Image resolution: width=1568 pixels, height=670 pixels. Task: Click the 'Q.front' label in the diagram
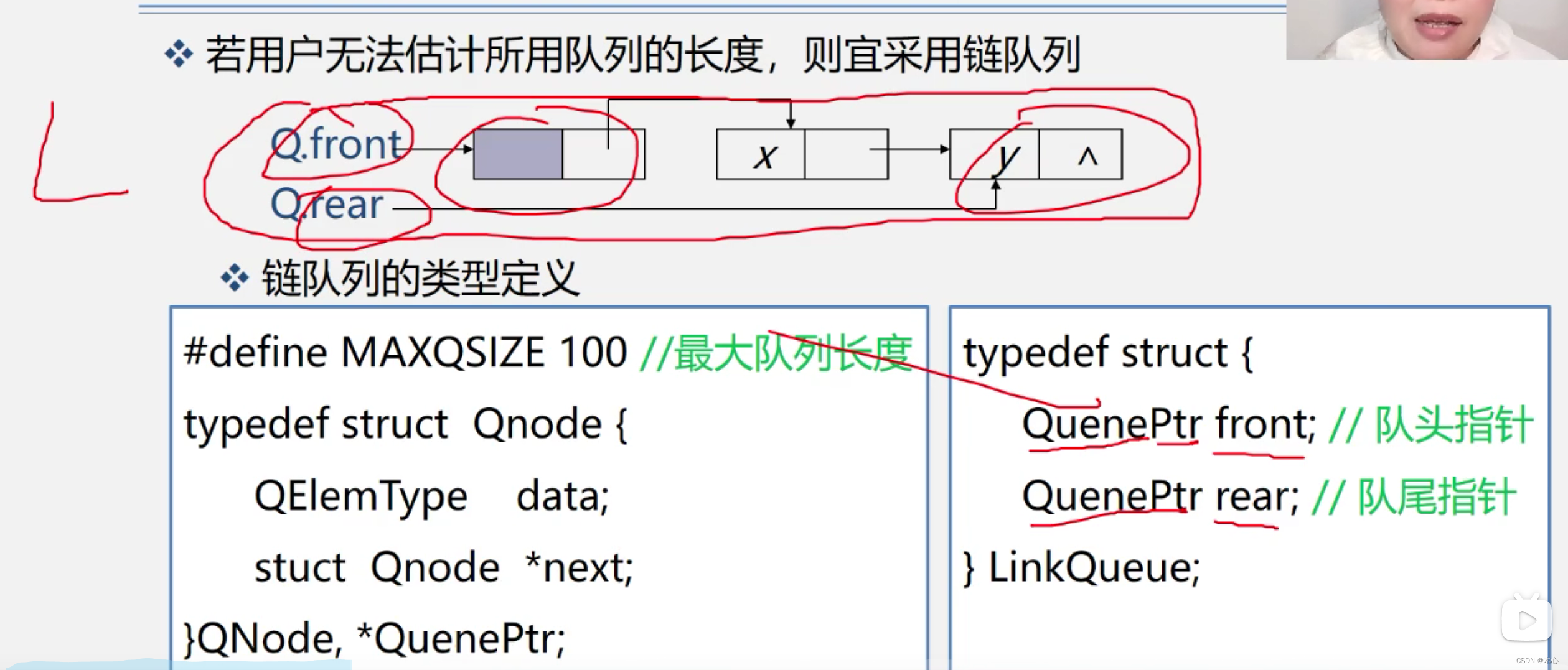click(337, 144)
